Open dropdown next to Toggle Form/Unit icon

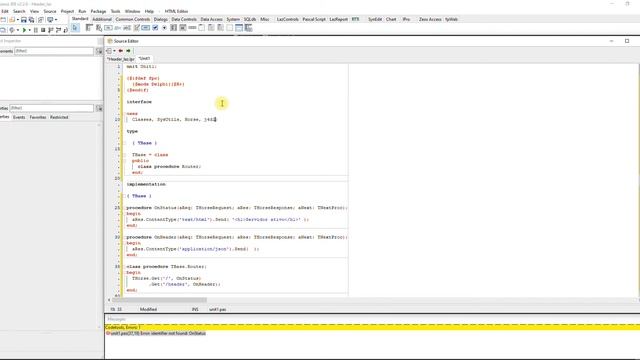(x=56, y=20)
